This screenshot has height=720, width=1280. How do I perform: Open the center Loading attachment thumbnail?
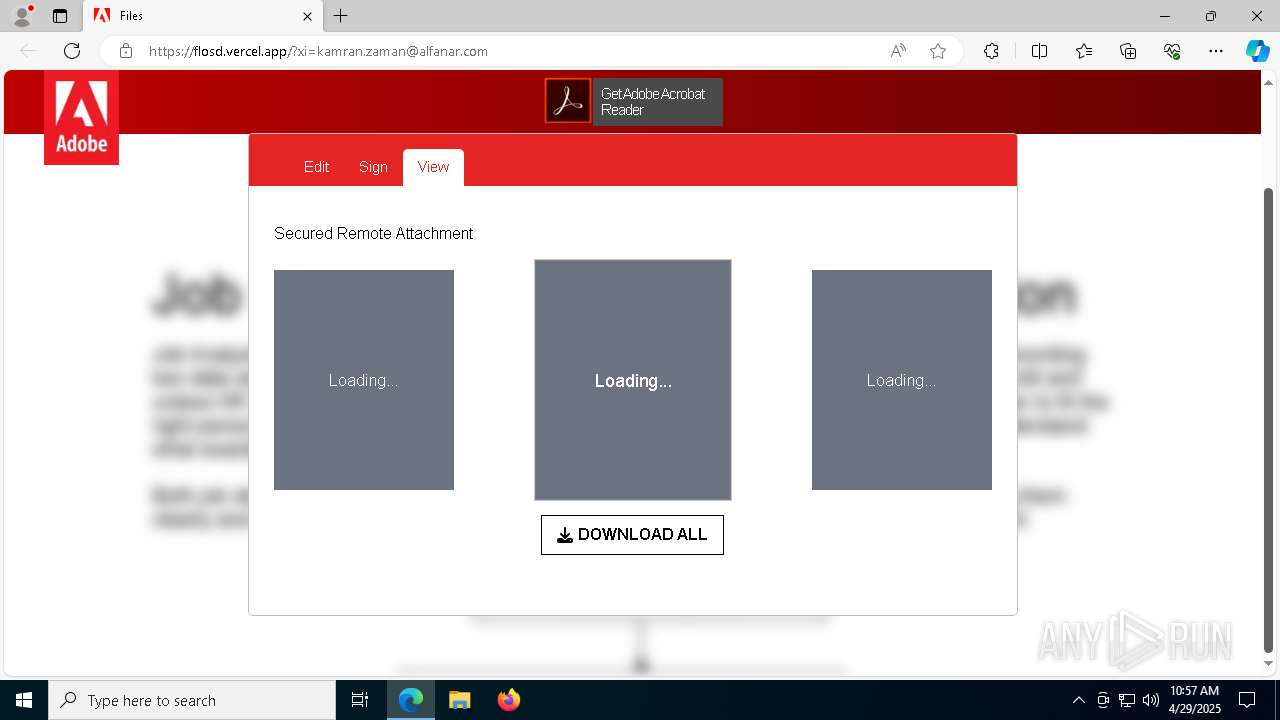coord(633,380)
